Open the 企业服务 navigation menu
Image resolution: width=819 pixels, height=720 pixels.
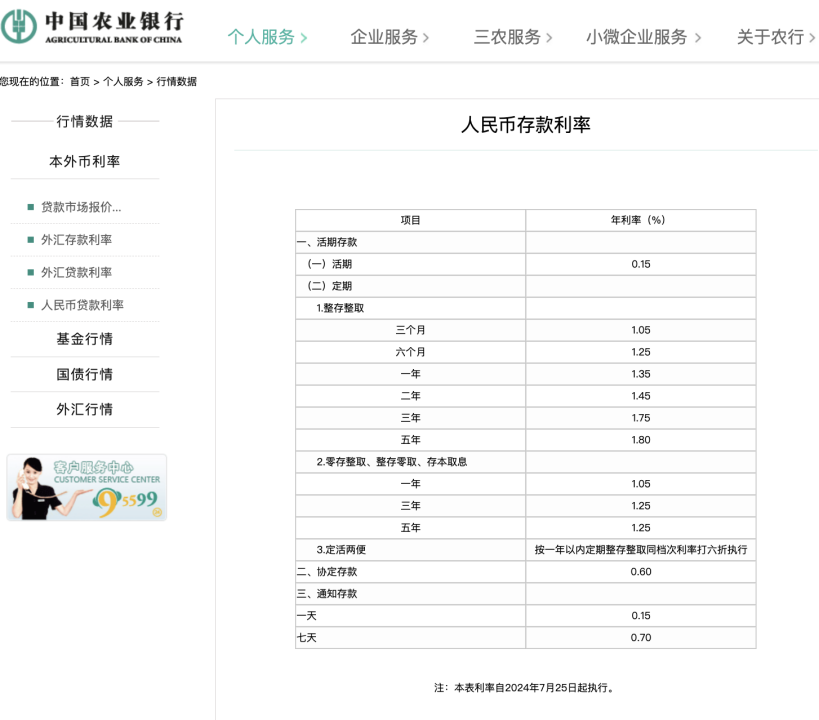coord(384,37)
